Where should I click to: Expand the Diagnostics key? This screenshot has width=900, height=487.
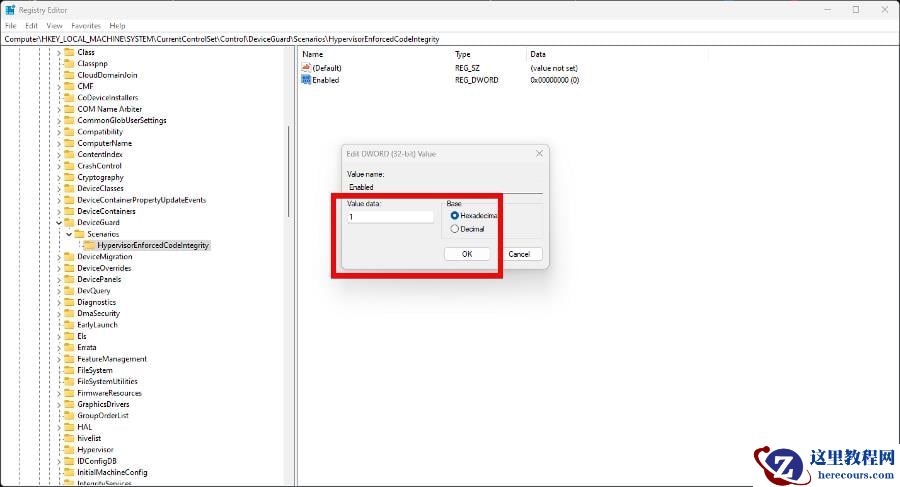click(x=59, y=302)
